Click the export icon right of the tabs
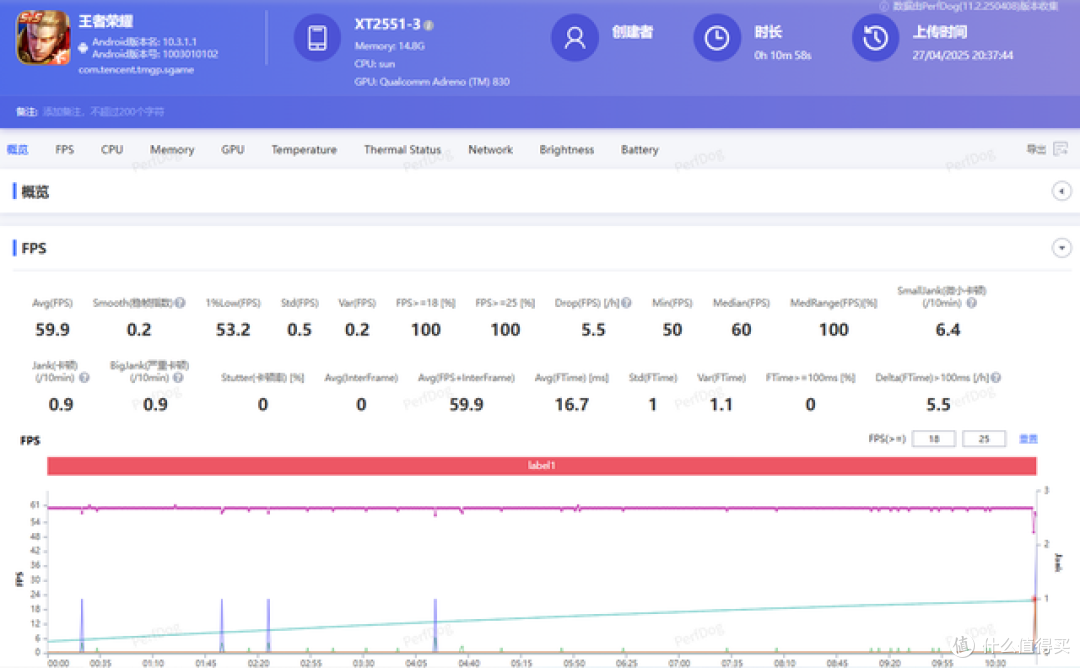 coord(1061,149)
